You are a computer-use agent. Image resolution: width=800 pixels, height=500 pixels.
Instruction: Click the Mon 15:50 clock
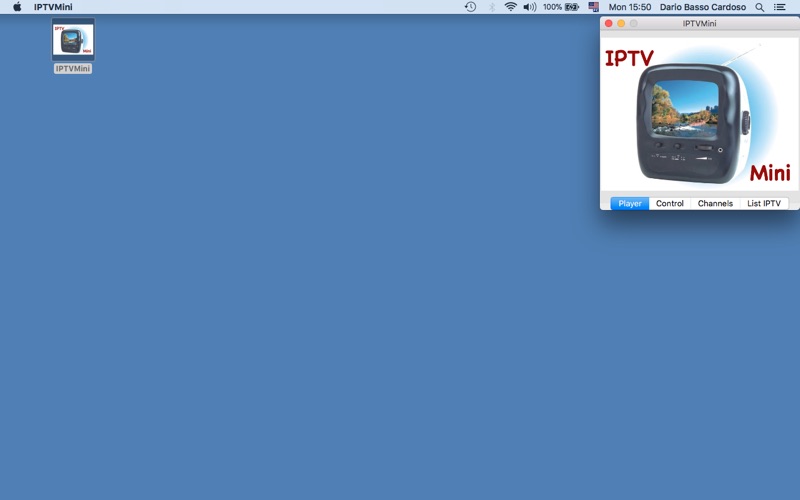coord(630,7)
